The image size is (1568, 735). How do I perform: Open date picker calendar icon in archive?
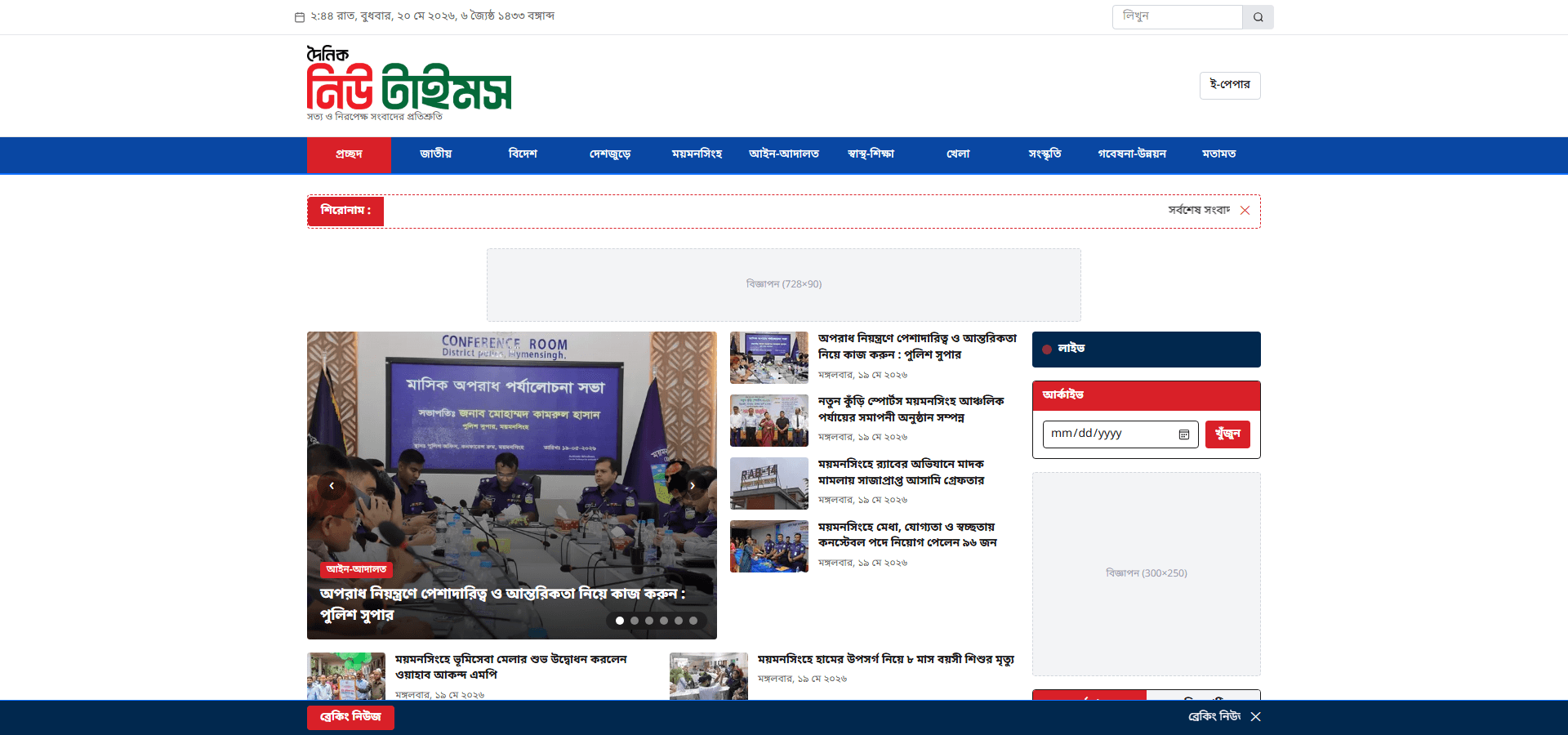1183,434
